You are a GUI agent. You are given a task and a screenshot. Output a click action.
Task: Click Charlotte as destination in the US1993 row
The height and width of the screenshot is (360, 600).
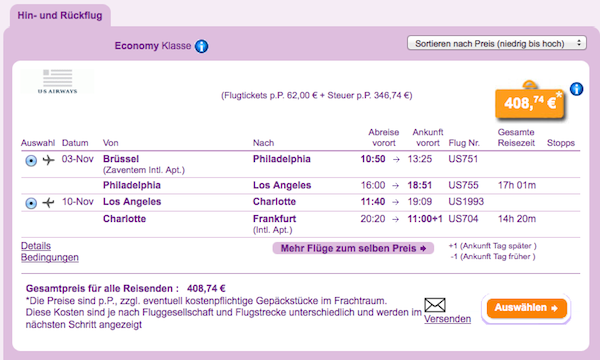[x=274, y=202]
